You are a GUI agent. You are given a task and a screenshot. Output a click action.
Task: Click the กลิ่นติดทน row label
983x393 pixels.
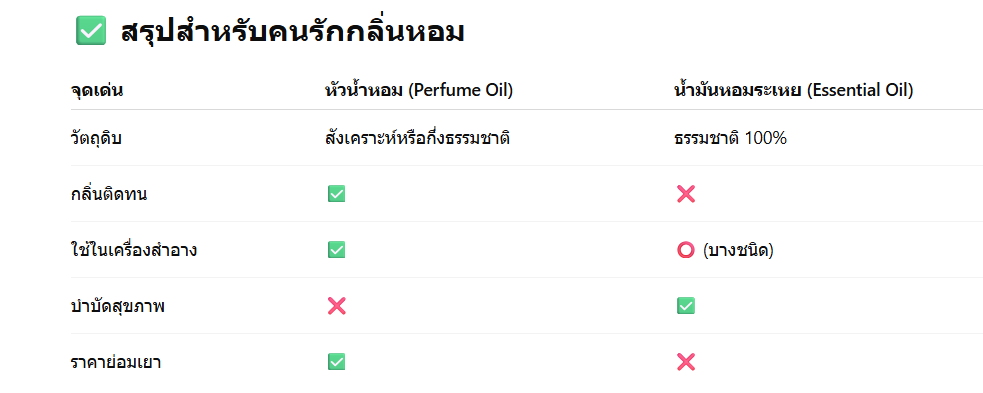click(109, 194)
